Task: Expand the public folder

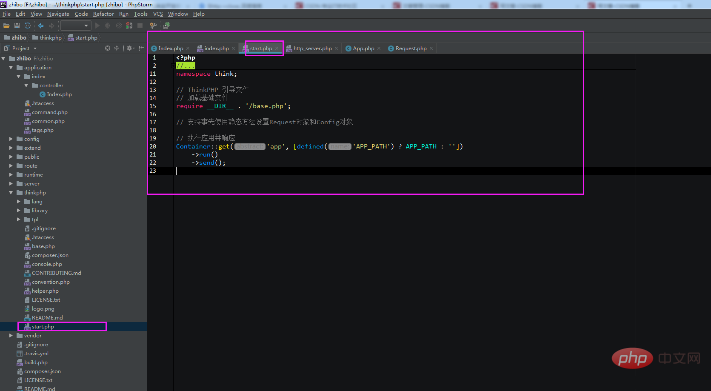Action: 11,157
